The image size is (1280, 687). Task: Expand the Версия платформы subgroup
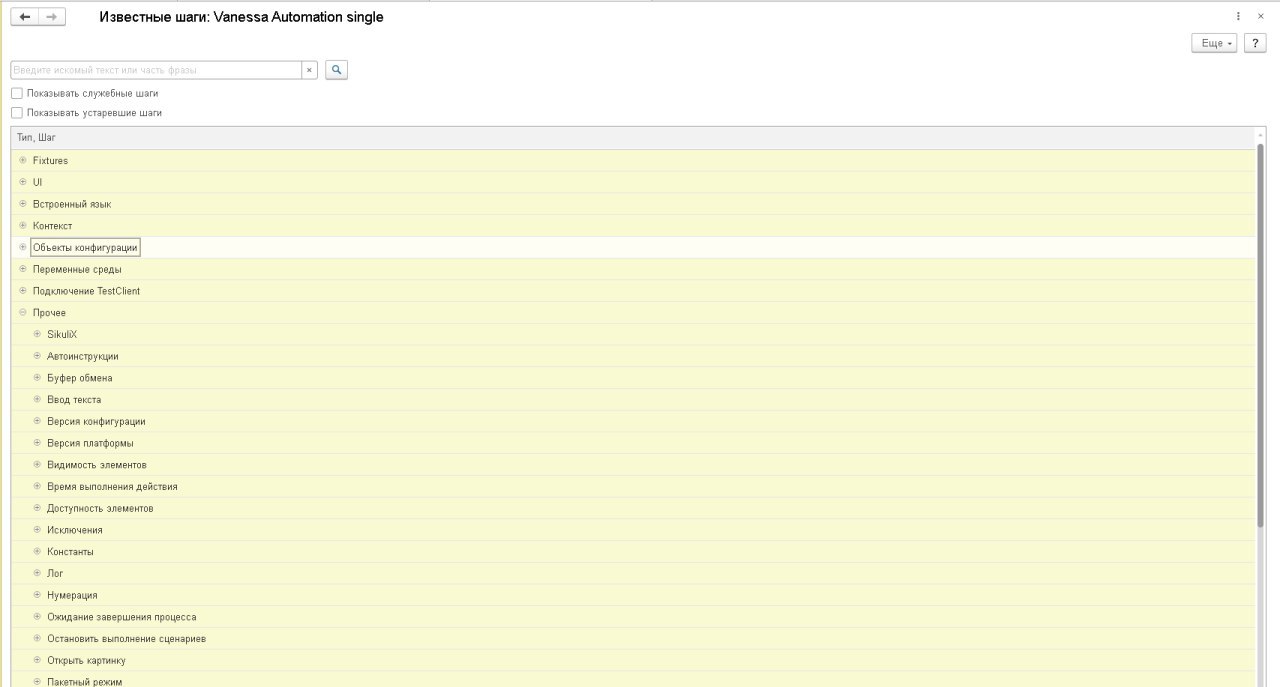coord(38,443)
